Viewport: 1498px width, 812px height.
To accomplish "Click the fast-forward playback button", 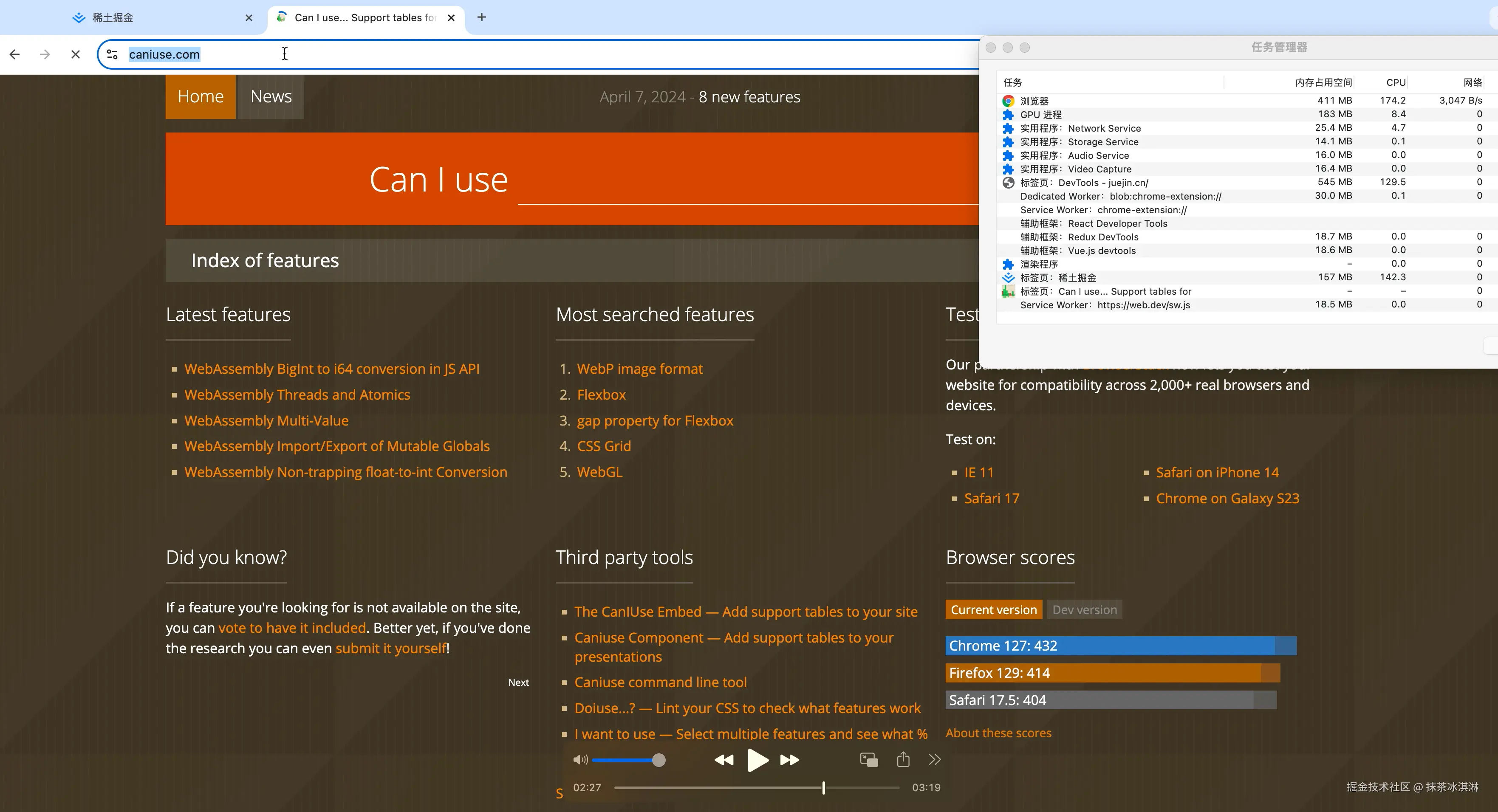I will [x=790, y=760].
